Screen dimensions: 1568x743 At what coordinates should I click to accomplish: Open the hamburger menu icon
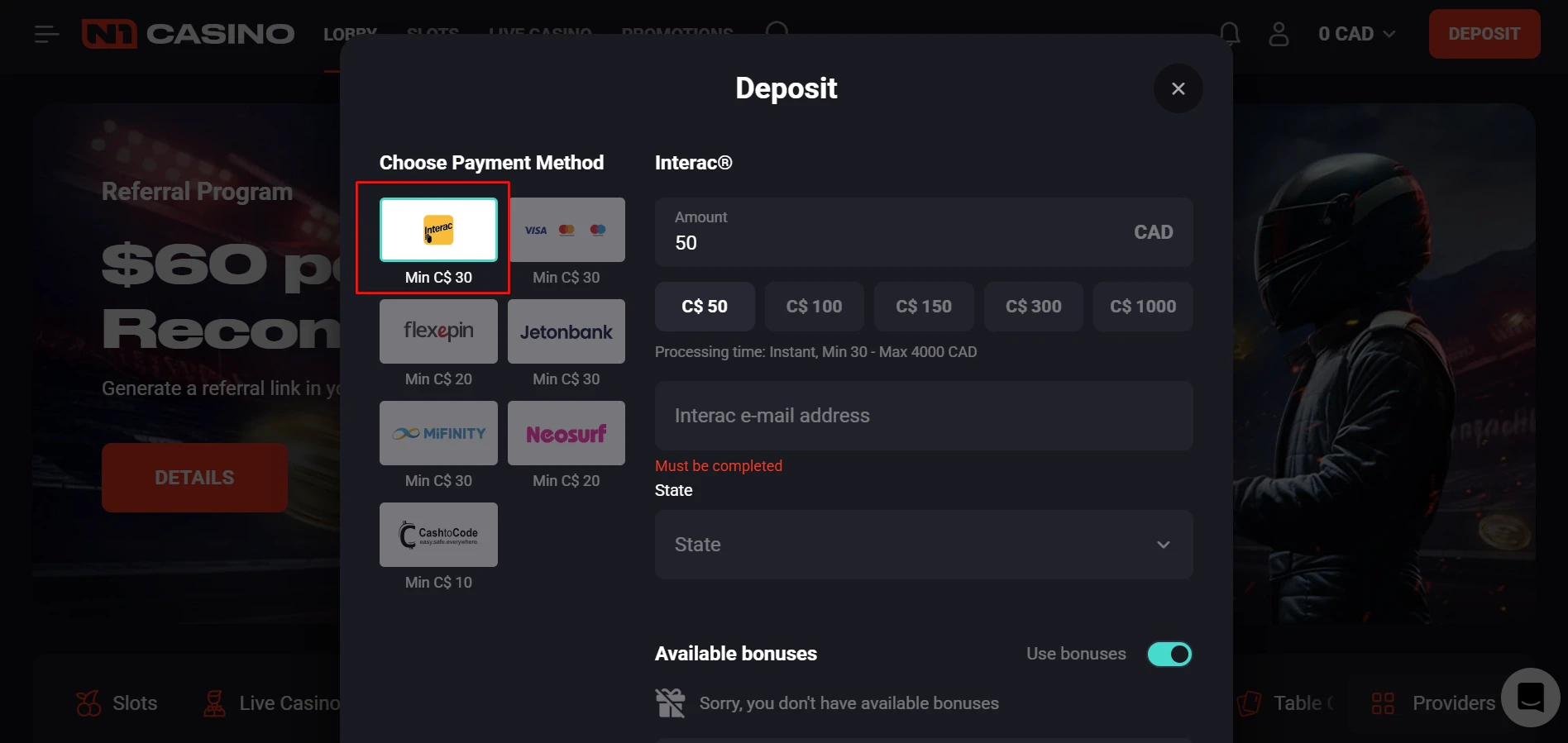tap(47, 34)
